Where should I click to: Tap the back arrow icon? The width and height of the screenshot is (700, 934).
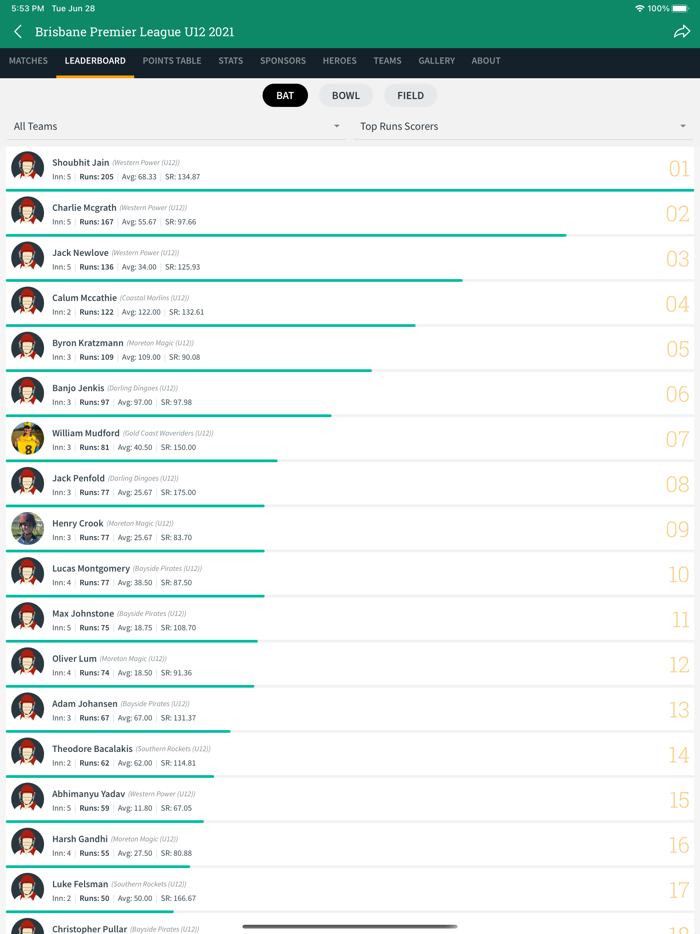[x=18, y=32]
